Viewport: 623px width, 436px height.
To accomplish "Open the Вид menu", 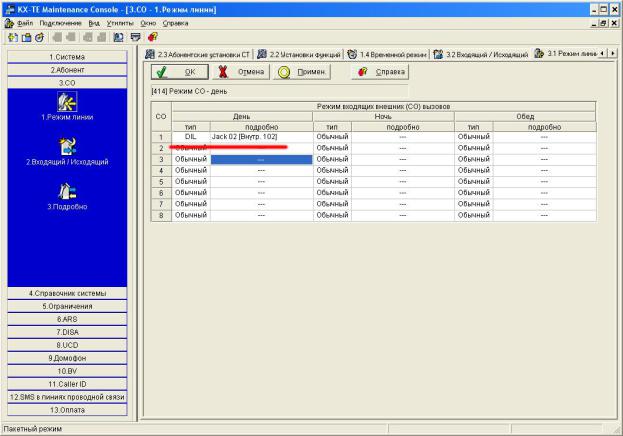I will pyautogui.click(x=94, y=23).
